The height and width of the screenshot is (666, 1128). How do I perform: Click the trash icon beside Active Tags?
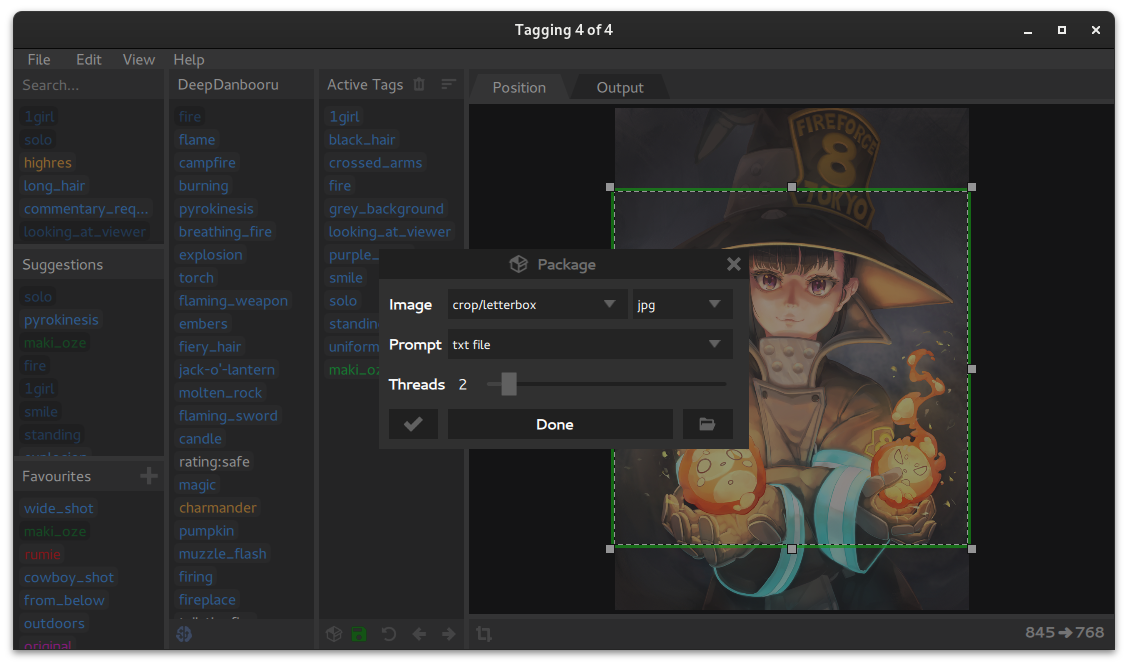tap(419, 85)
